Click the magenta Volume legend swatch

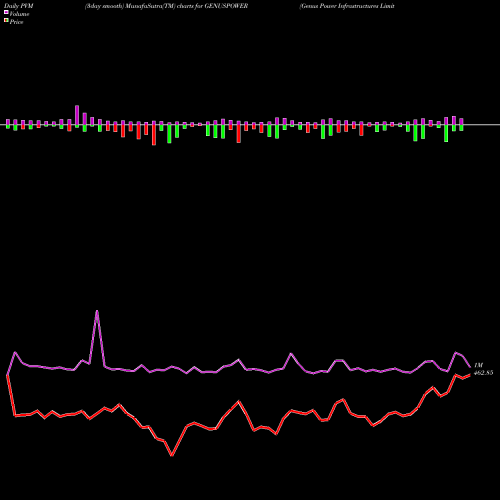coord(6,13)
